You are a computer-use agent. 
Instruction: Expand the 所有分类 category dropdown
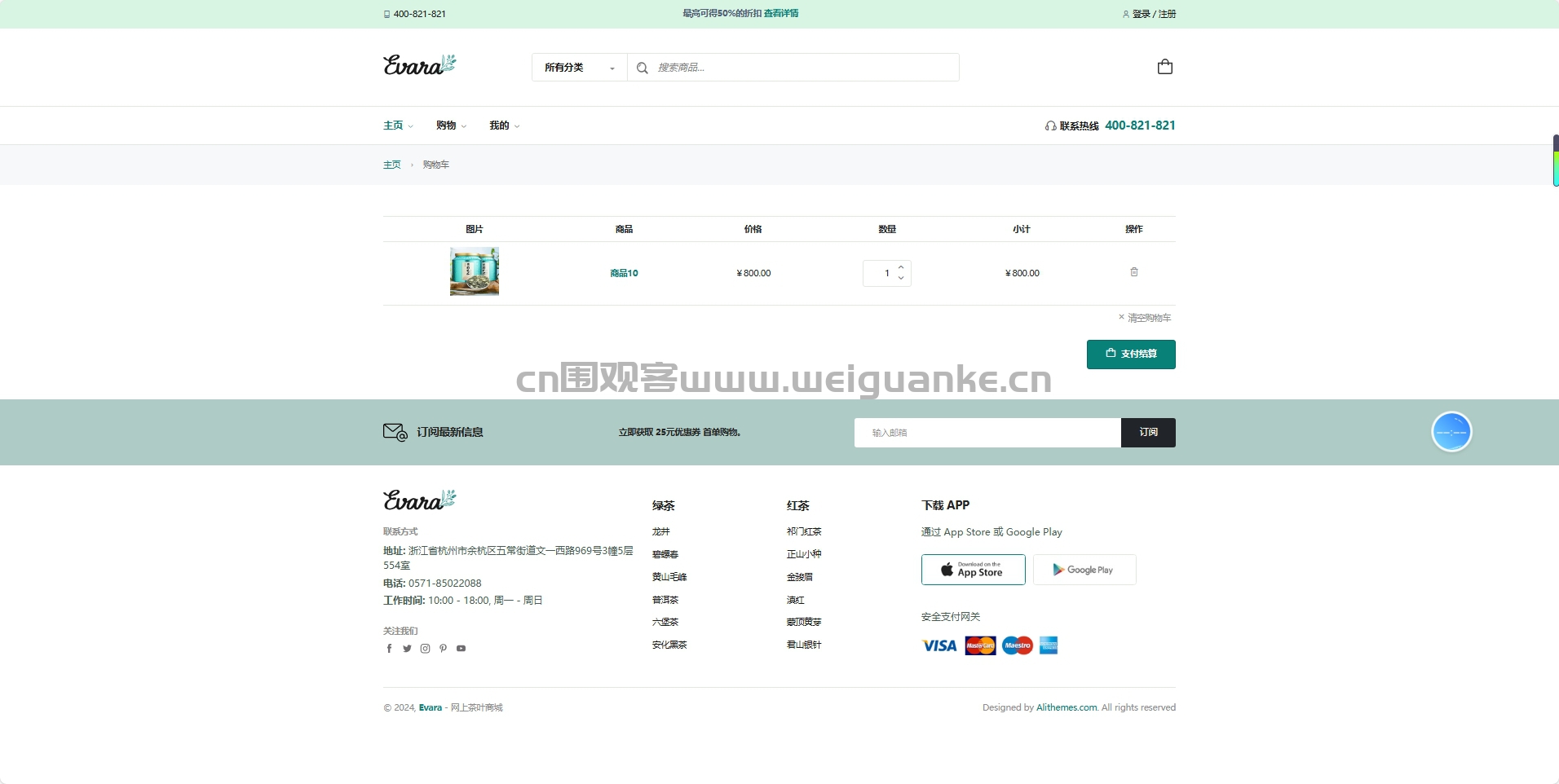pos(579,68)
